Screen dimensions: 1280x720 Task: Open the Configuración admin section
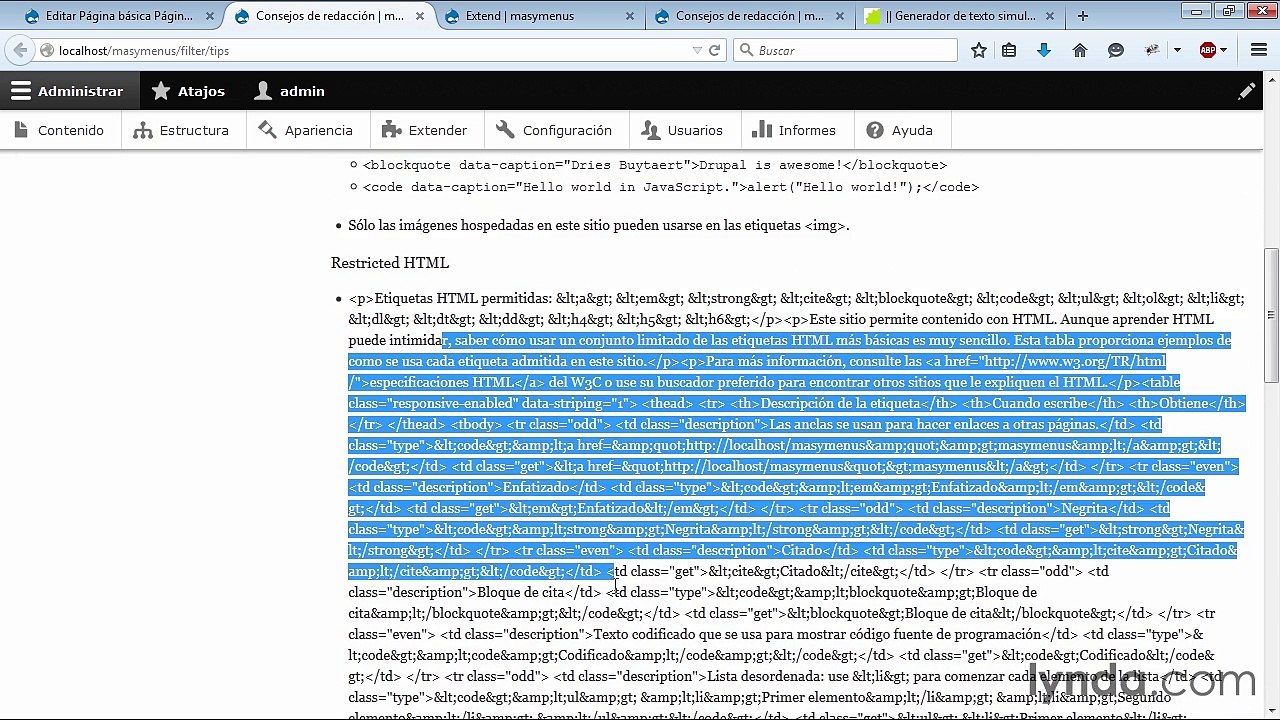[x=557, y=130]
